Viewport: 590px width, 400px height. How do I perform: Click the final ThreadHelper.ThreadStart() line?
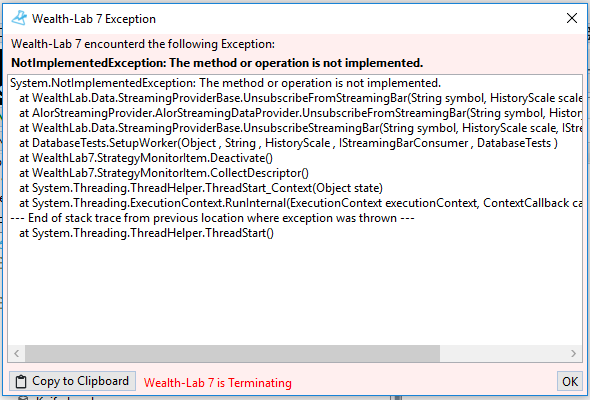[x=146, y=233]
